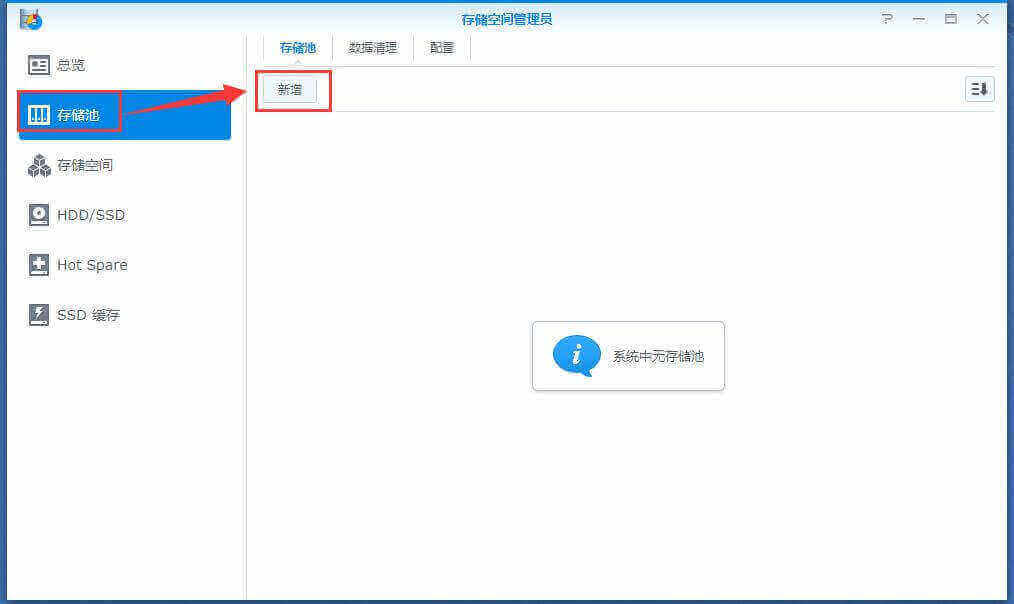
Task: Select the 存储空间 cubes icon
Action: point(39,165)
